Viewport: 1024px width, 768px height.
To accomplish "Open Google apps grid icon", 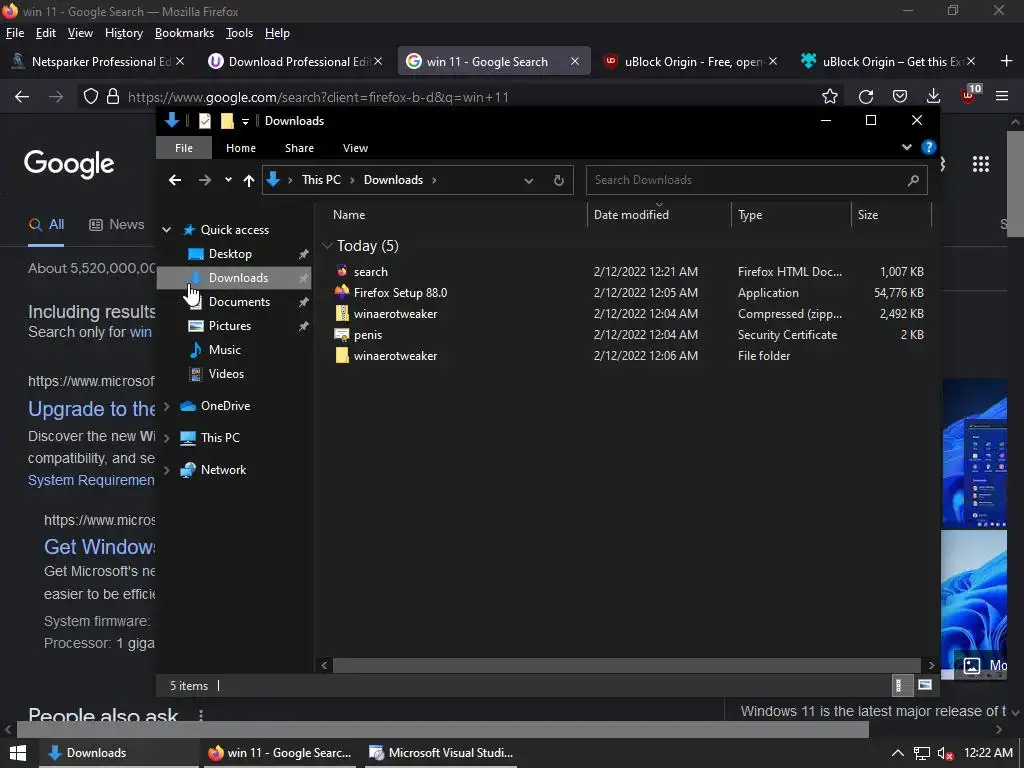I will pos(980,164).
